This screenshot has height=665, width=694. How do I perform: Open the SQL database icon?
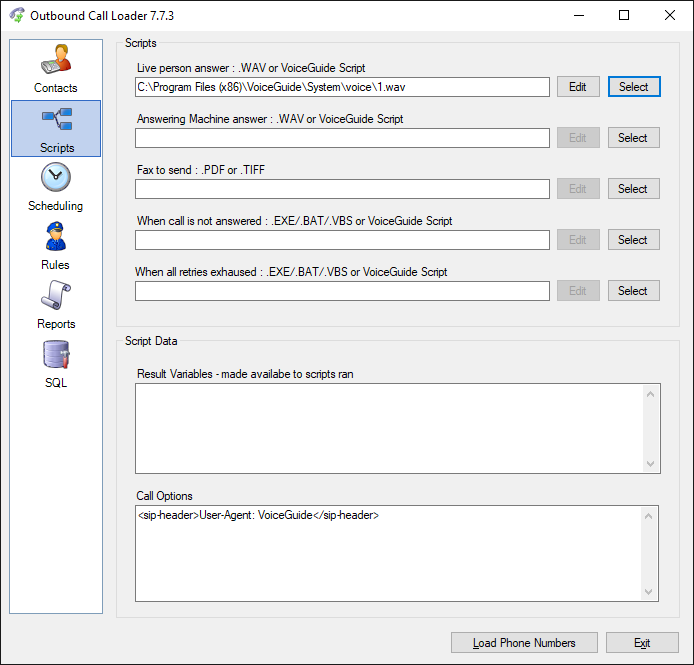pos(56,355)
